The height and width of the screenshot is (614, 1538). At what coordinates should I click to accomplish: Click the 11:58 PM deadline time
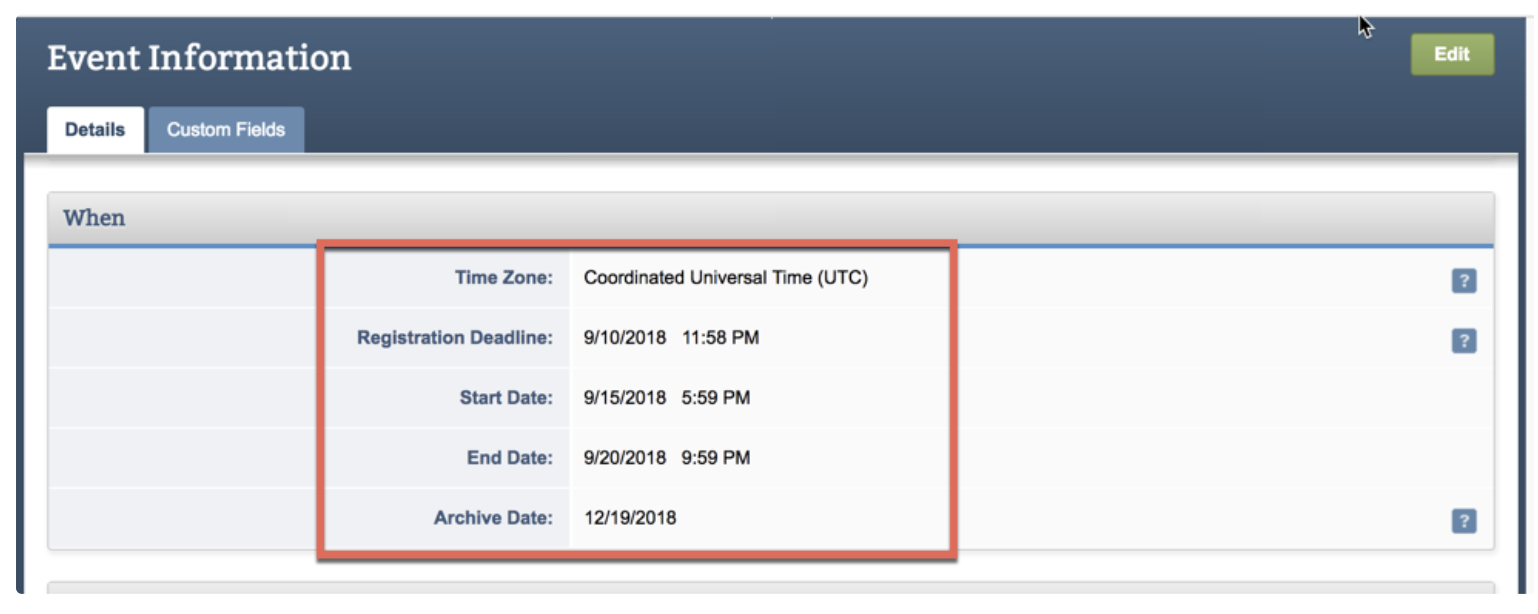[720, 338]
